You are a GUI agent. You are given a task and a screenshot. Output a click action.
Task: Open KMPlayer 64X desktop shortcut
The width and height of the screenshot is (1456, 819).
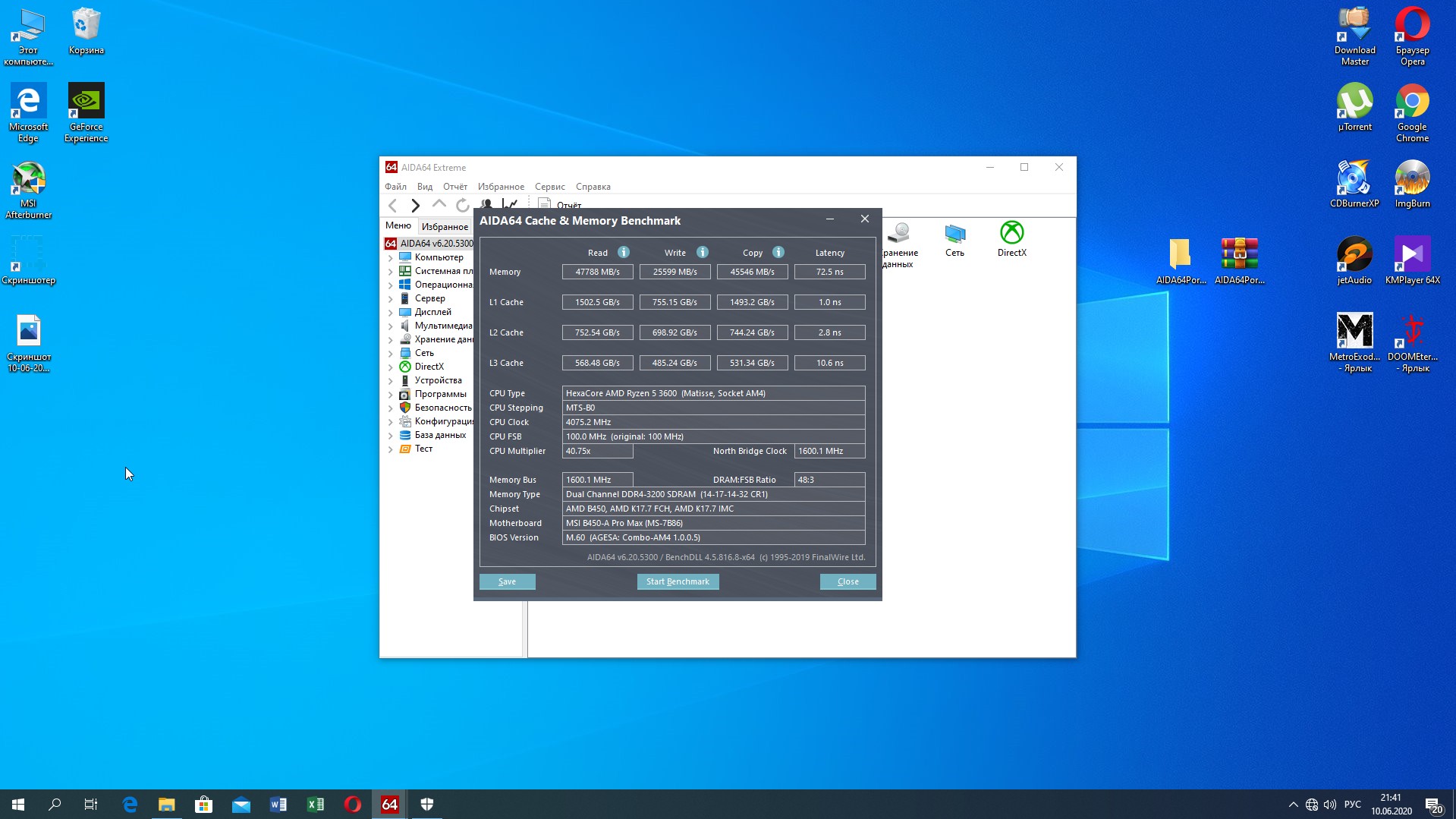pos(1412,261)
